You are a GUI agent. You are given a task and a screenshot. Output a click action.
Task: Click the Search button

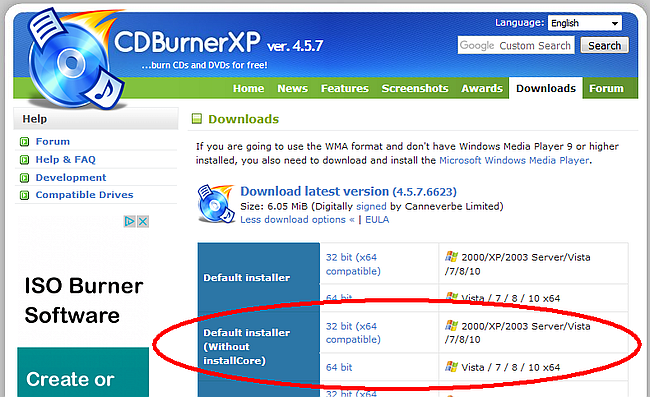[604, 45]
